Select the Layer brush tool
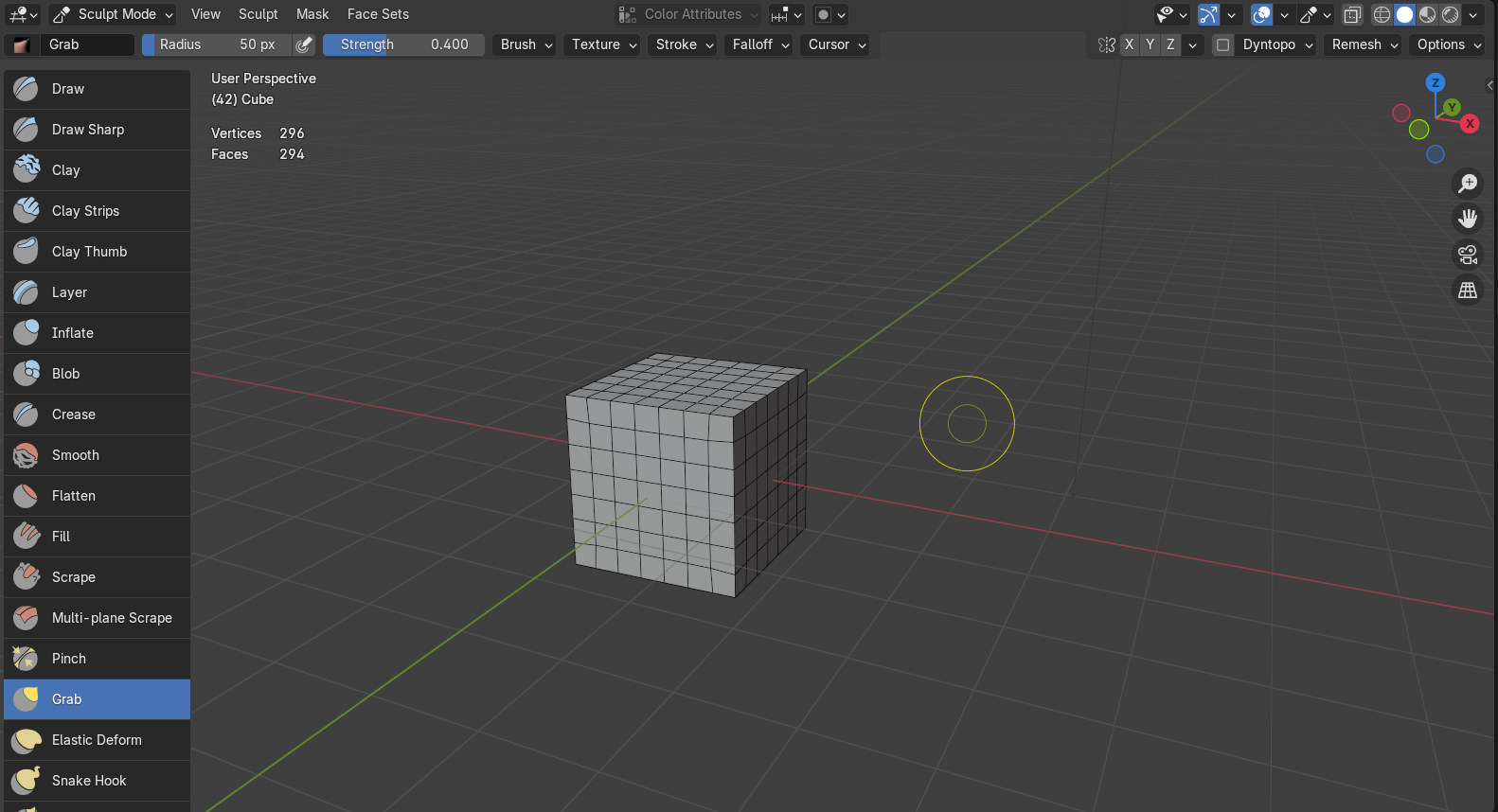Viewport: 1498px width, 812px height. [x=97, y=292]
